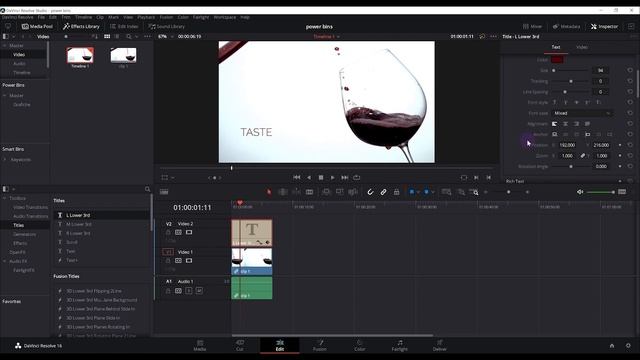Image resolution: width=640 pixels, height=360 pixels.
Task: Click the custom zoom magnifier icon
Action: point(474,192)
